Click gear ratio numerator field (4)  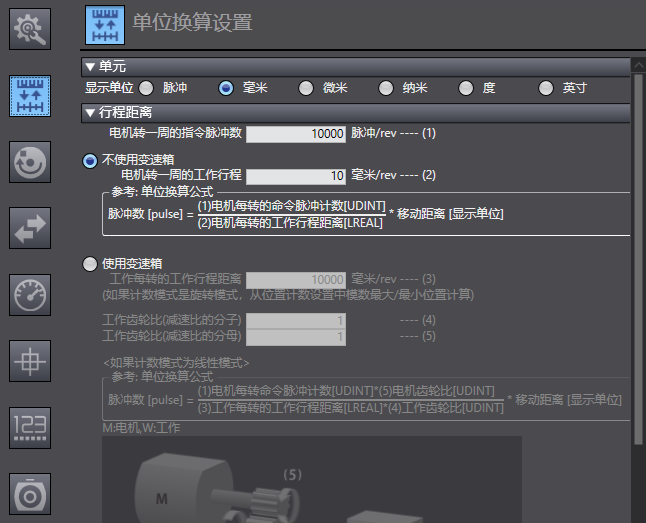296,320
